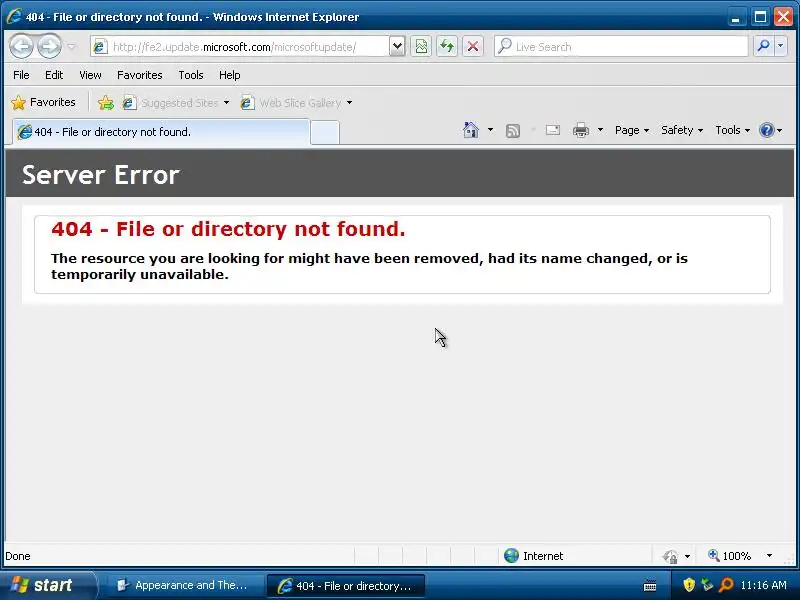Open the Help menu
The height and width of the screenshot is (600, 800).
tap(230, 75)
